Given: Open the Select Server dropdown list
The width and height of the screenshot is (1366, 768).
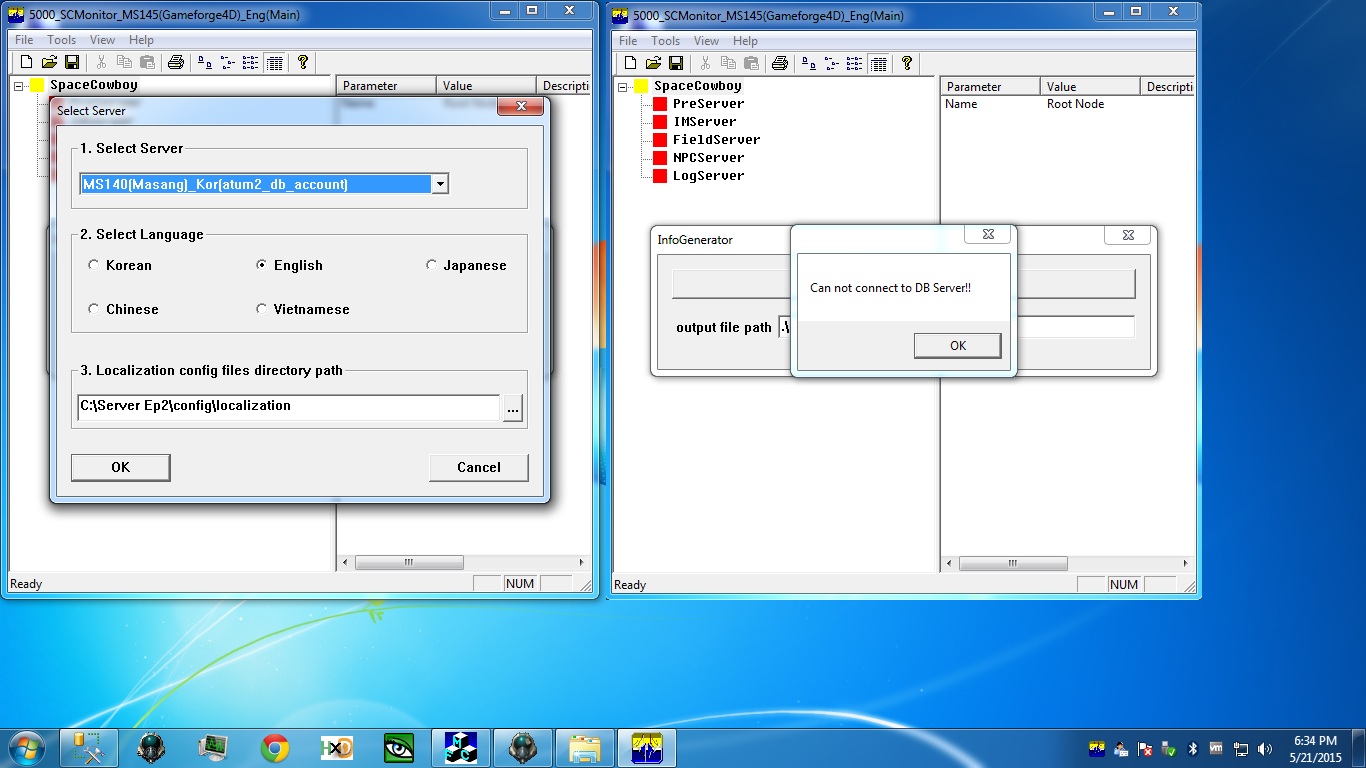Looking at the screenshot, I should tap(440, 184).
